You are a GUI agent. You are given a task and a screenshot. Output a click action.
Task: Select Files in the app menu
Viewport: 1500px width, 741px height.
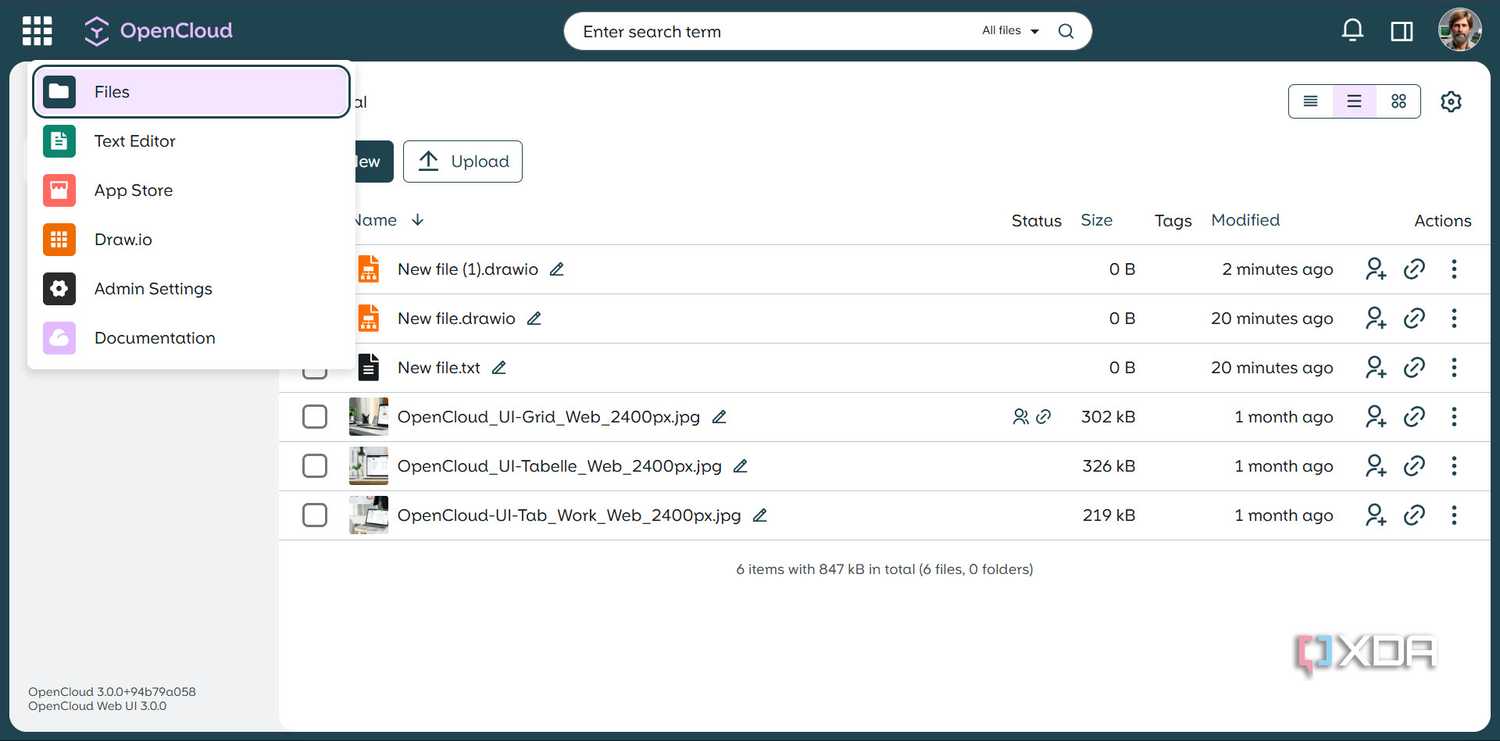[191, 92]
